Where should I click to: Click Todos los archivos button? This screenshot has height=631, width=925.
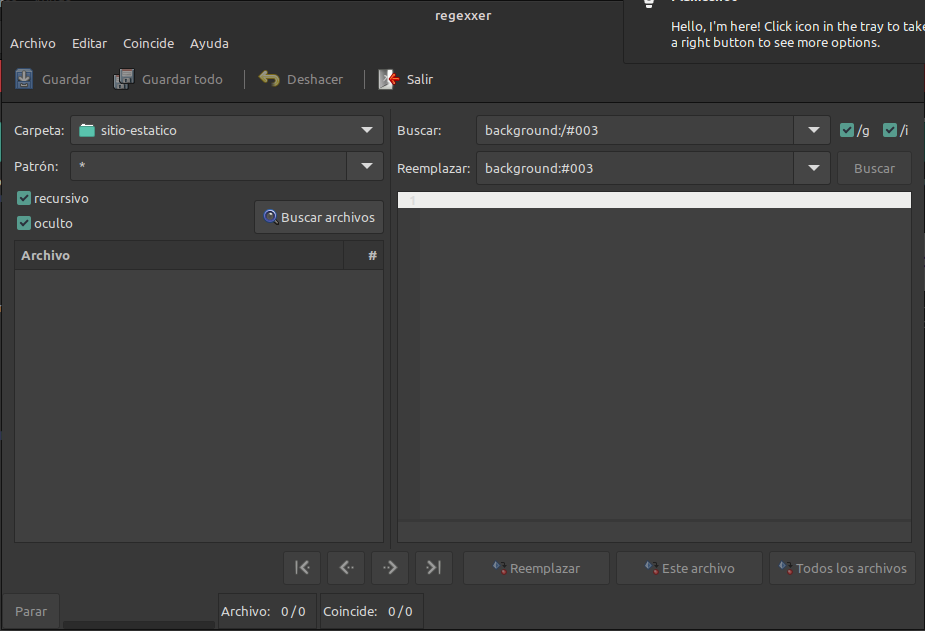point(842,568)
